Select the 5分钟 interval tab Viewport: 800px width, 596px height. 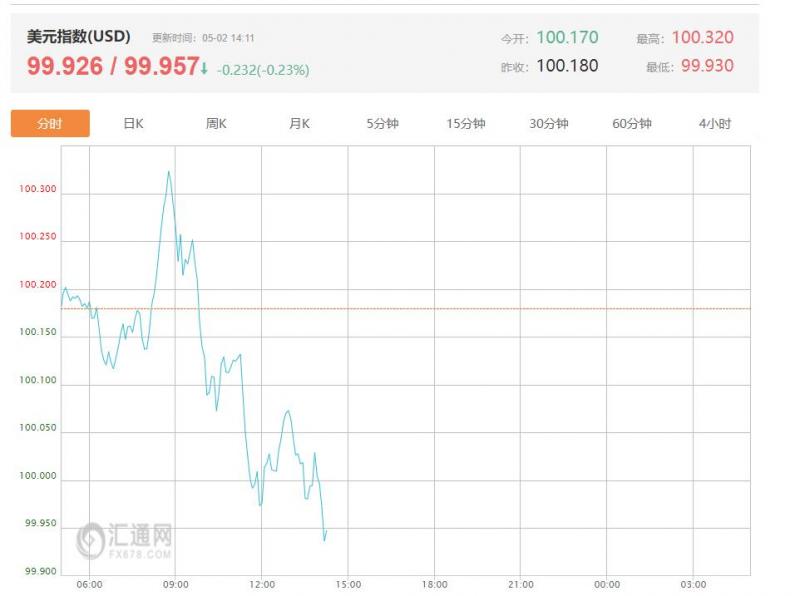point(382,123)
